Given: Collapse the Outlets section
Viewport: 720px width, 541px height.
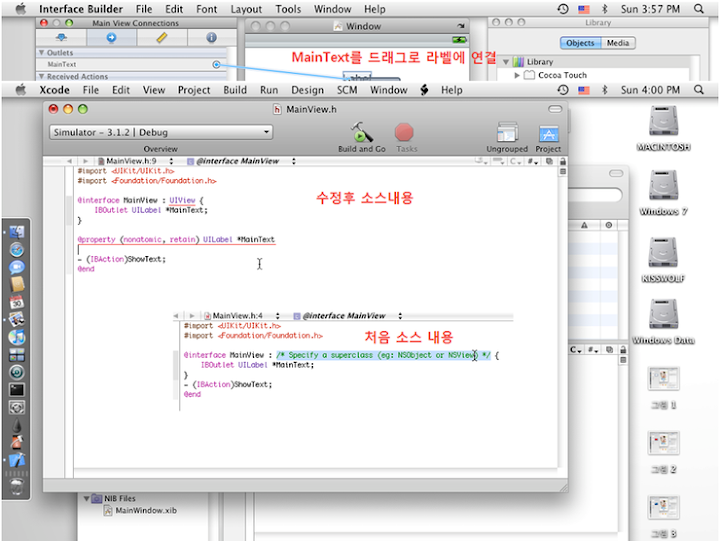Looking at the screenshot, I should click(41, 53).
